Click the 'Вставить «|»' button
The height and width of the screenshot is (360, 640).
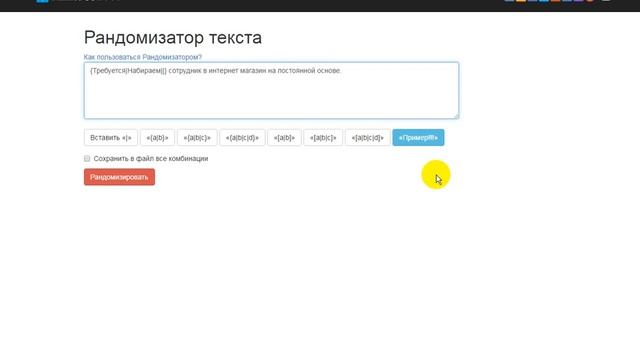(x=111, y=138)
